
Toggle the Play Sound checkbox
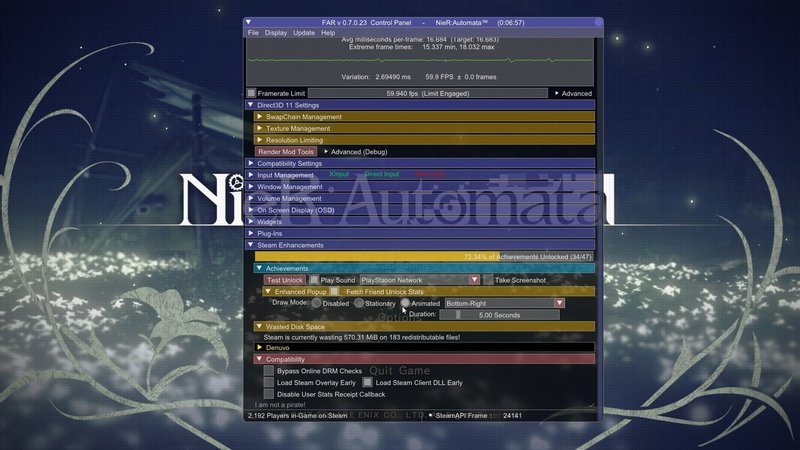click(x=314, y=280)
